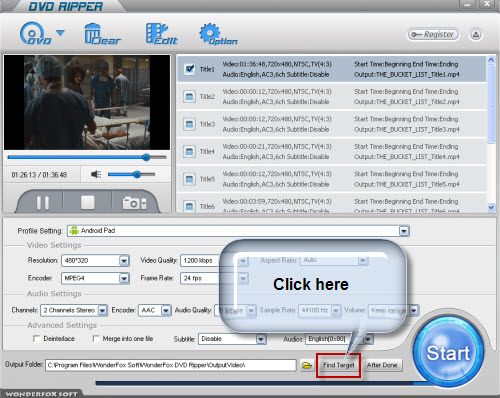Open the video Encoder MPEG4 dropdown
The image size is (500, 398).
[x=124, y=278]
